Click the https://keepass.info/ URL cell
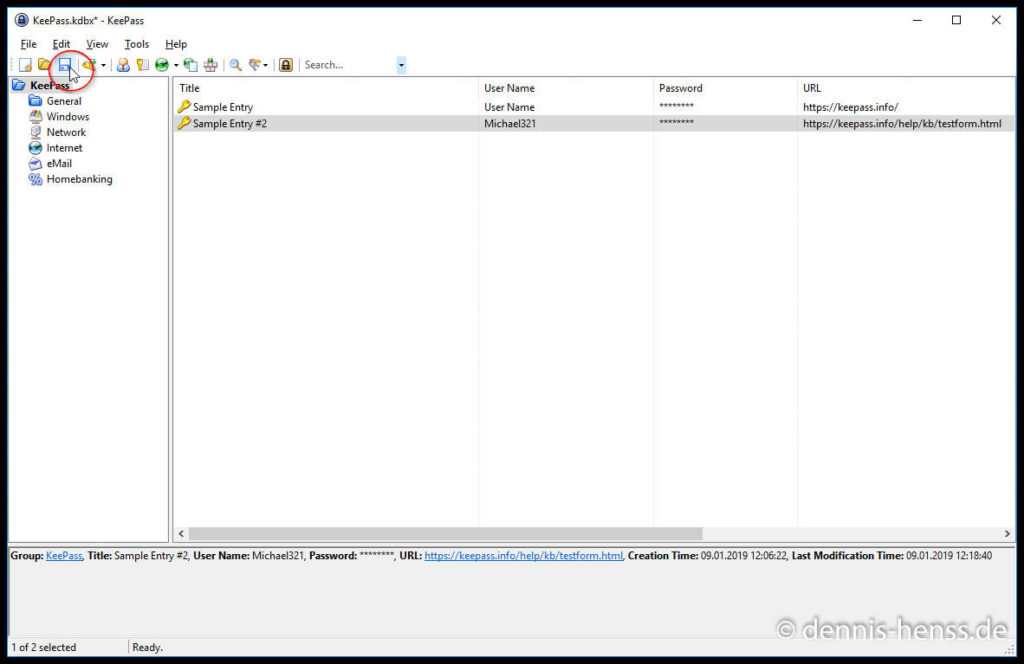 pos(850,107)
